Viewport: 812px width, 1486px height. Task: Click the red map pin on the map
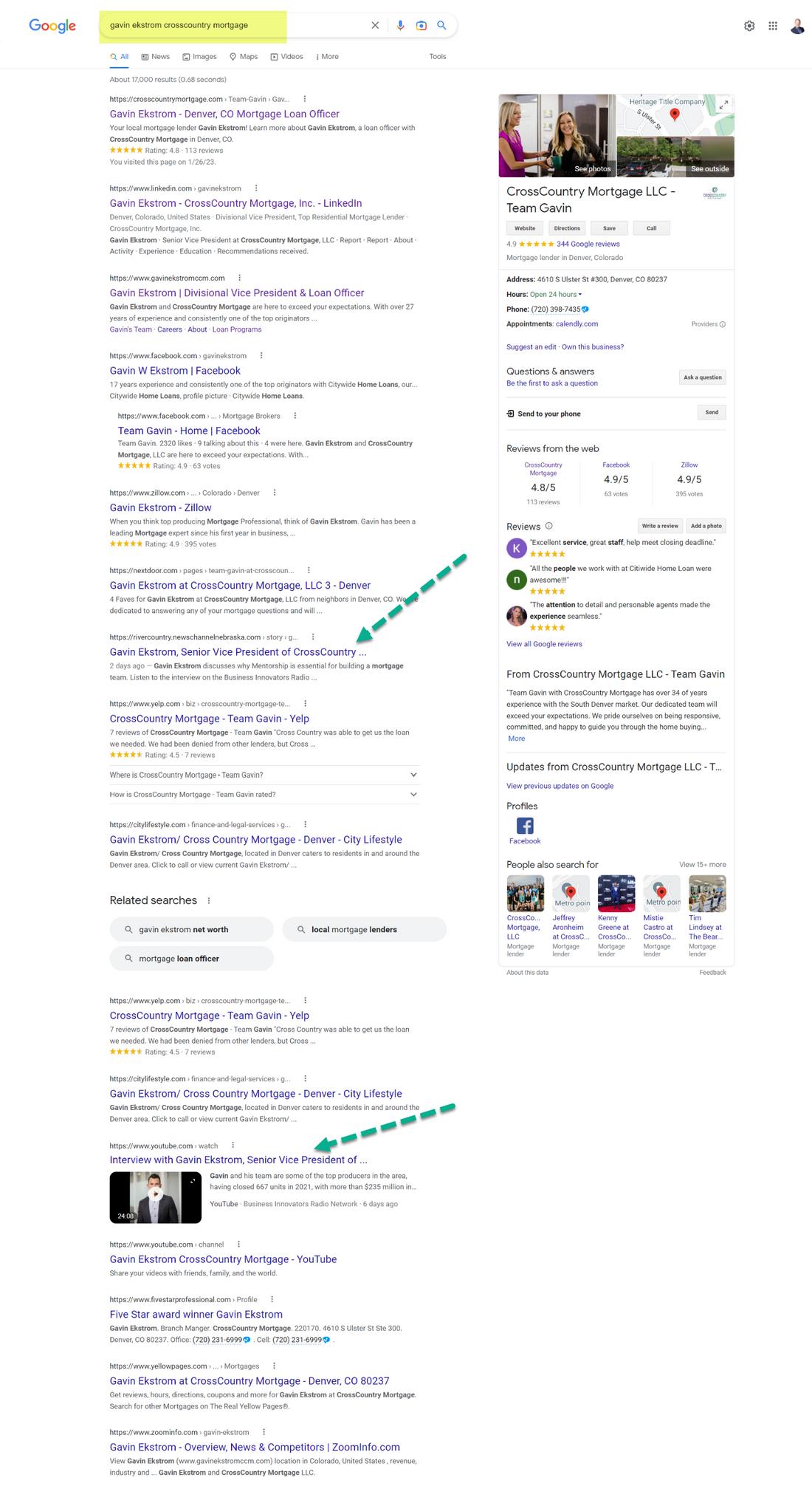pos(674,114)
